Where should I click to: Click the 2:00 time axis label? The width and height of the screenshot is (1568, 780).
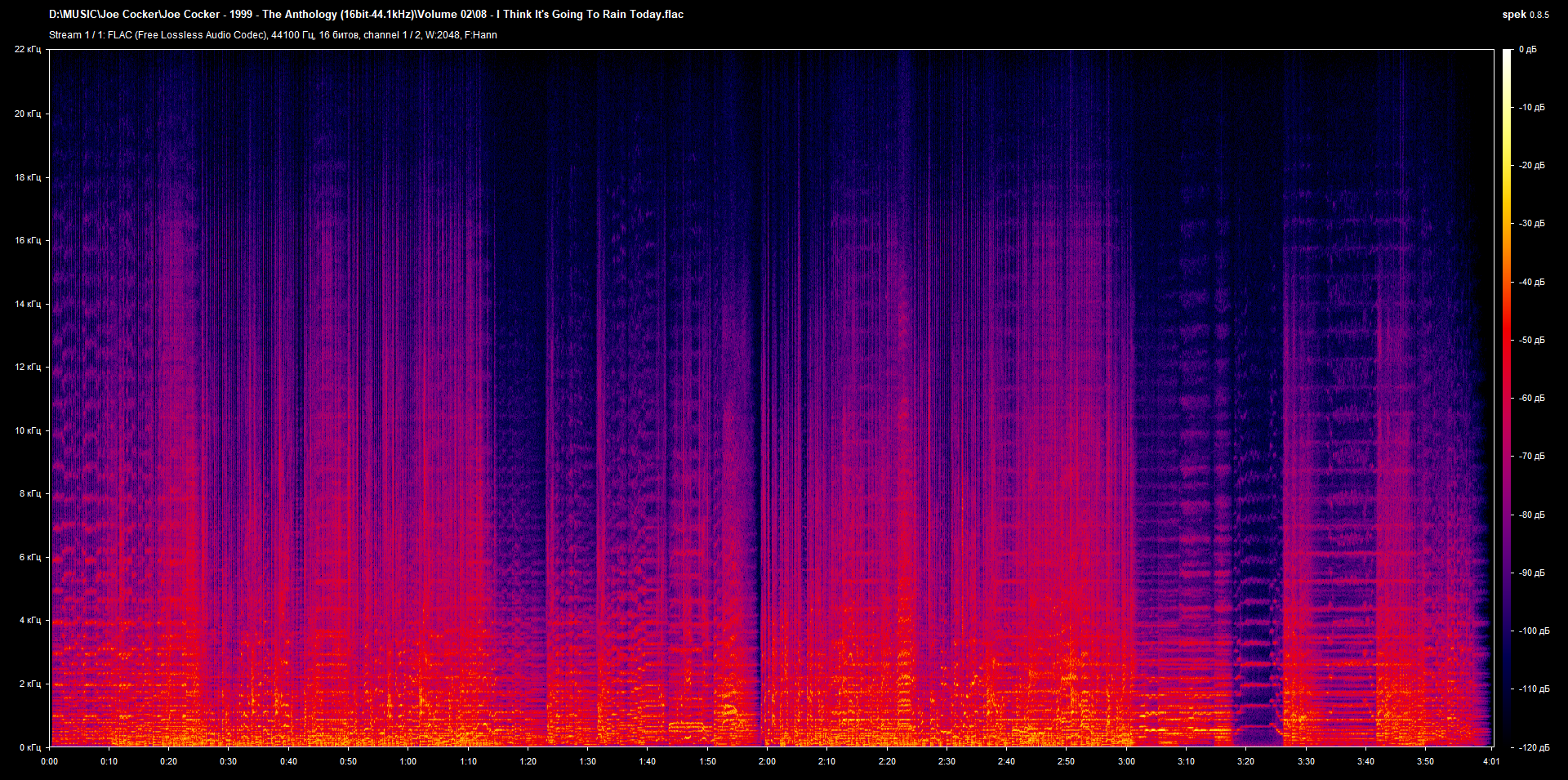click(x=768, y=762)
